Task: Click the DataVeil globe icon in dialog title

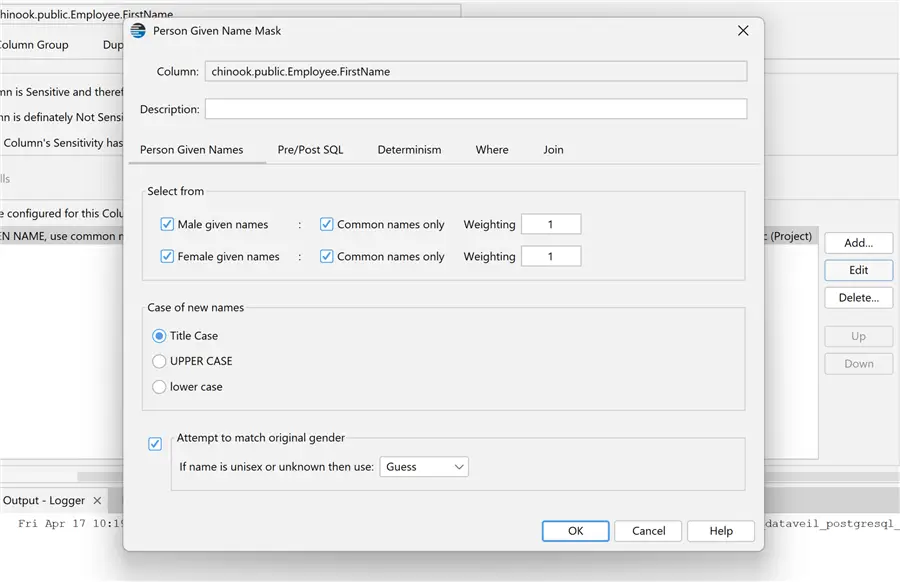Action: [x=138, y=31]
